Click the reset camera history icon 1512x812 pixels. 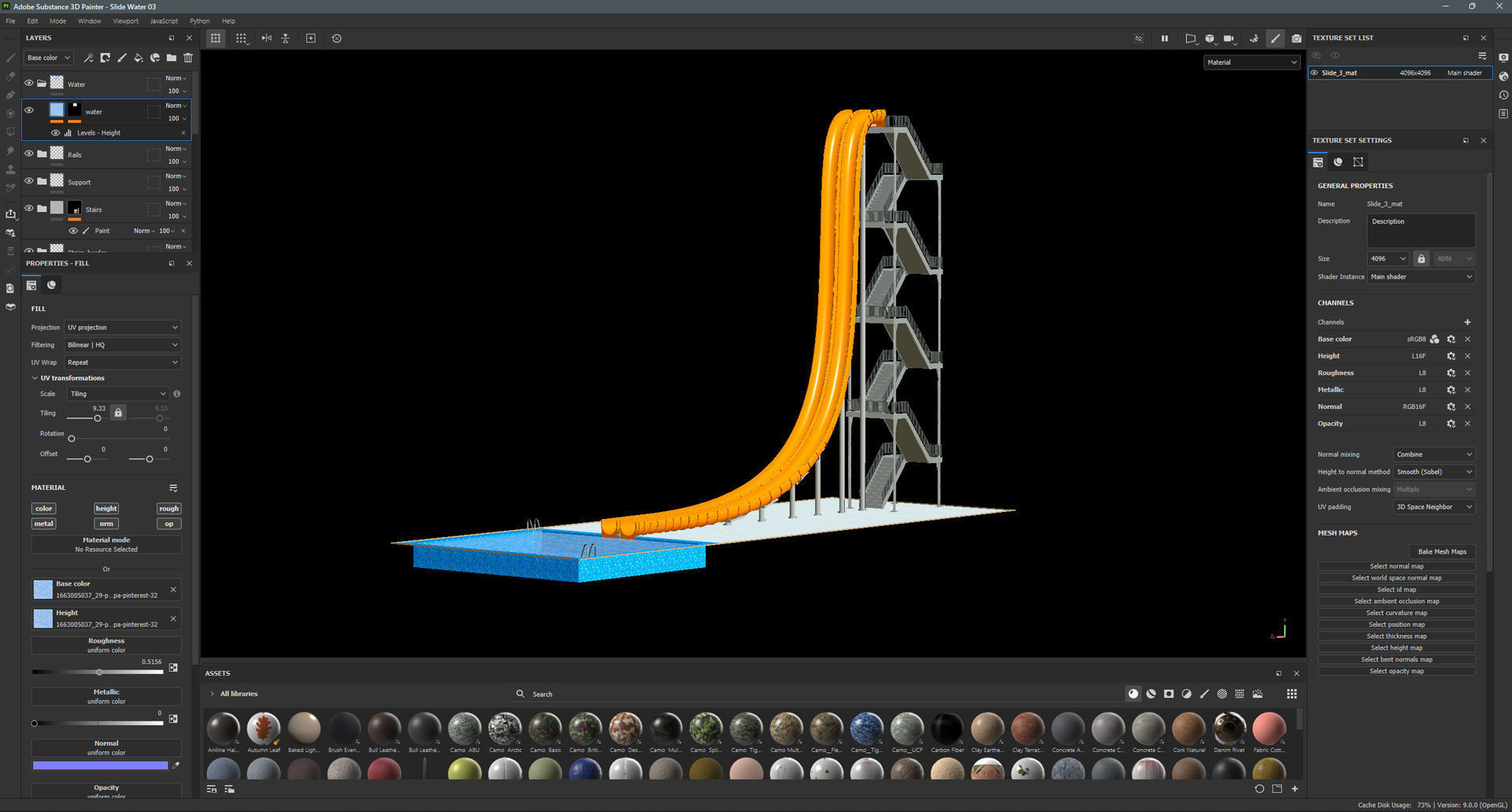pyautogui.click(x=336, y=38)
